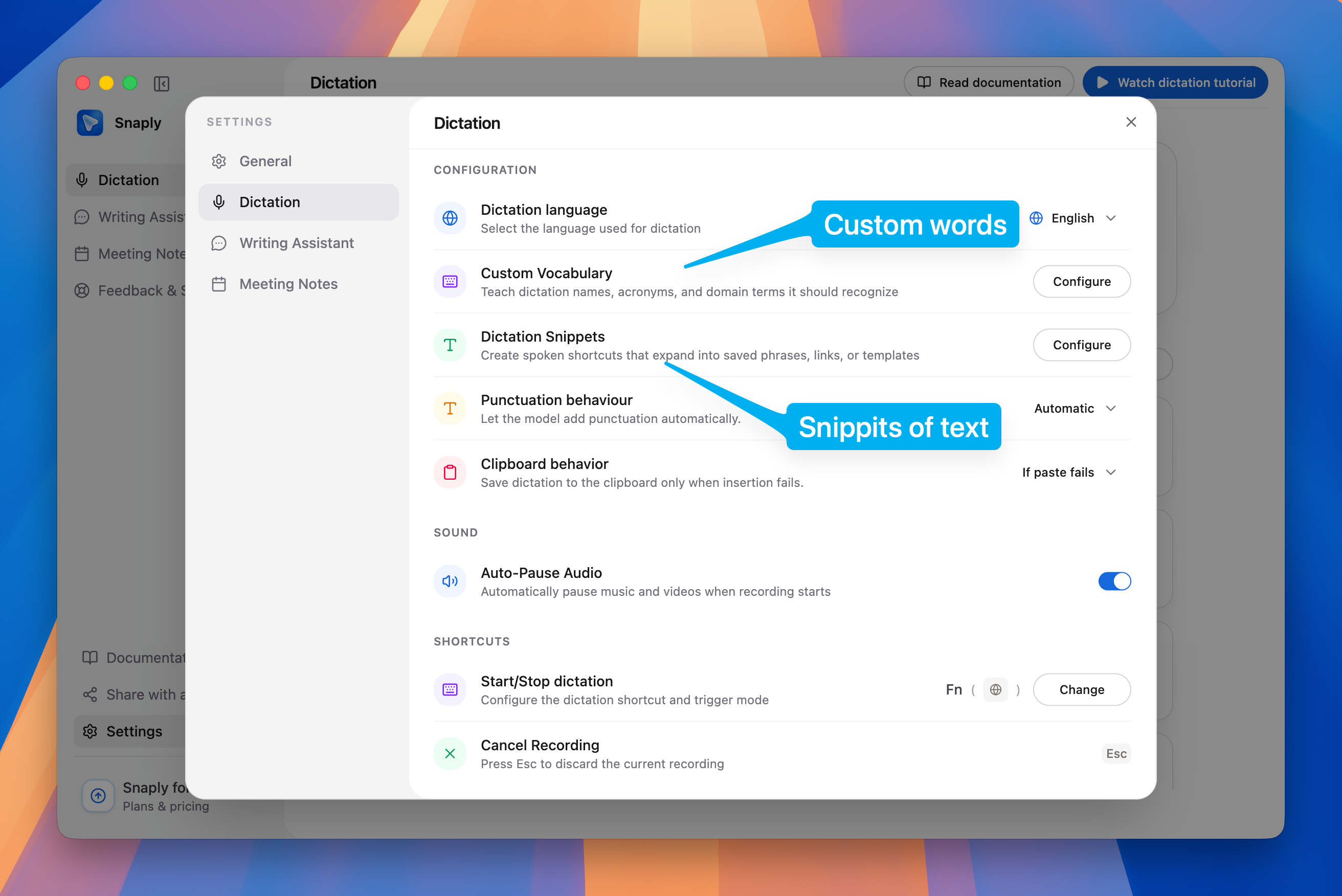This screenshot has width=1342, height=896.
Task: Click the Custom Vocabulary keyboard icon
Action: [450, 282]
